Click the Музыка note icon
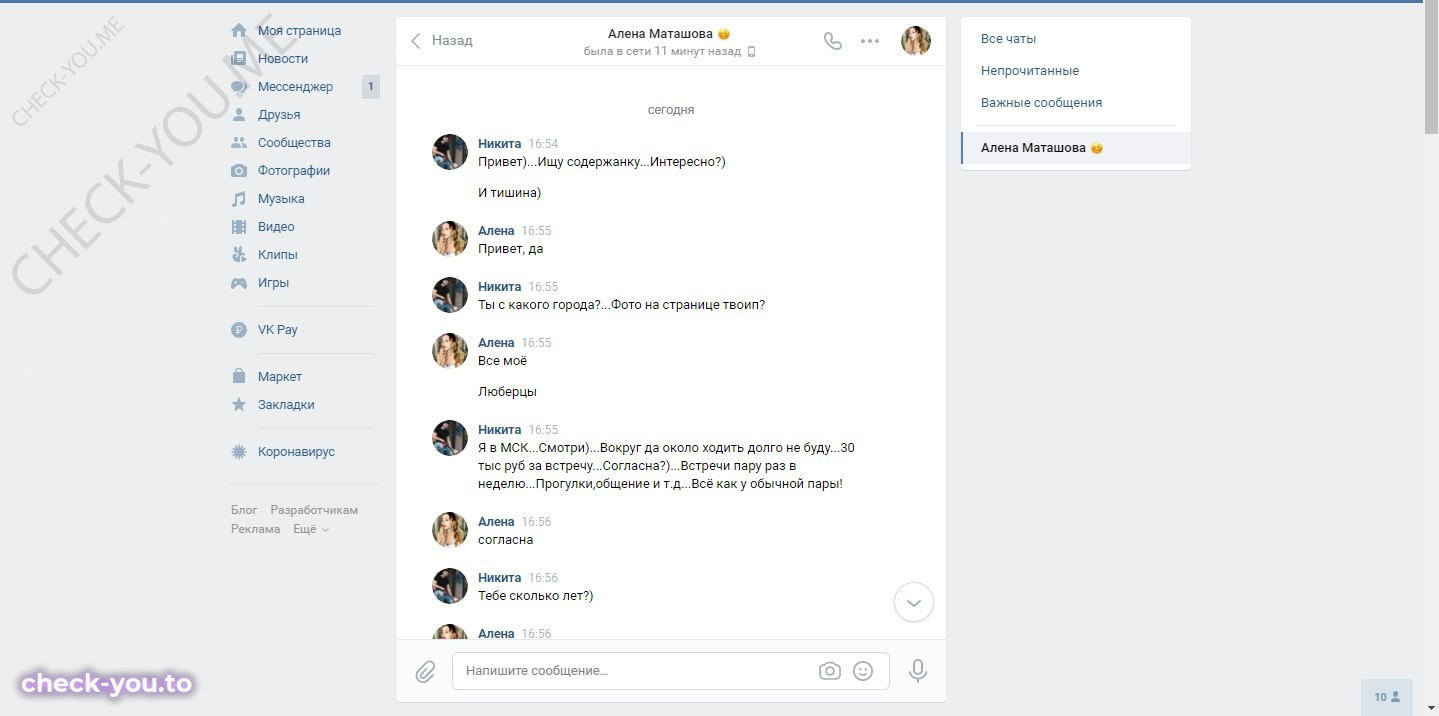The height and width of the screenshot is (716, 1439). [239, 199]
